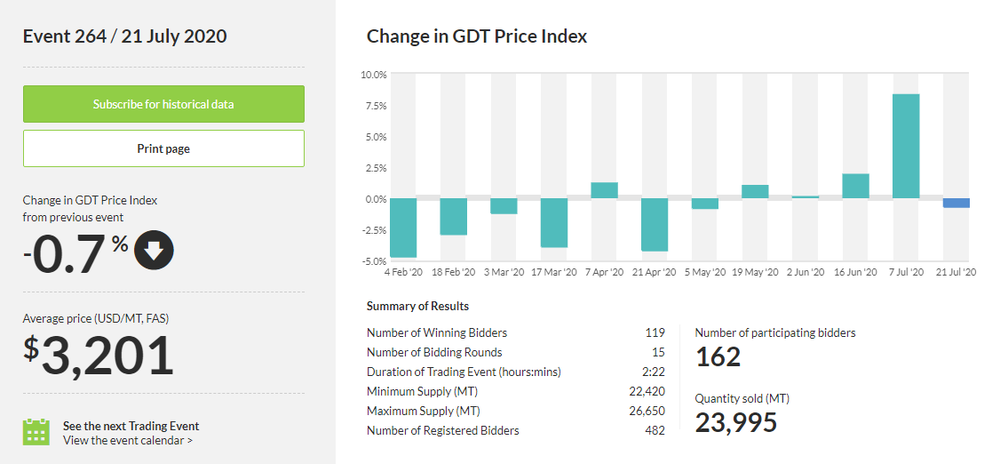Select the 17 Mar '20 chart bar
Image resolution: width=1000 pixels, height=464 pixels.
pos(554,222)
